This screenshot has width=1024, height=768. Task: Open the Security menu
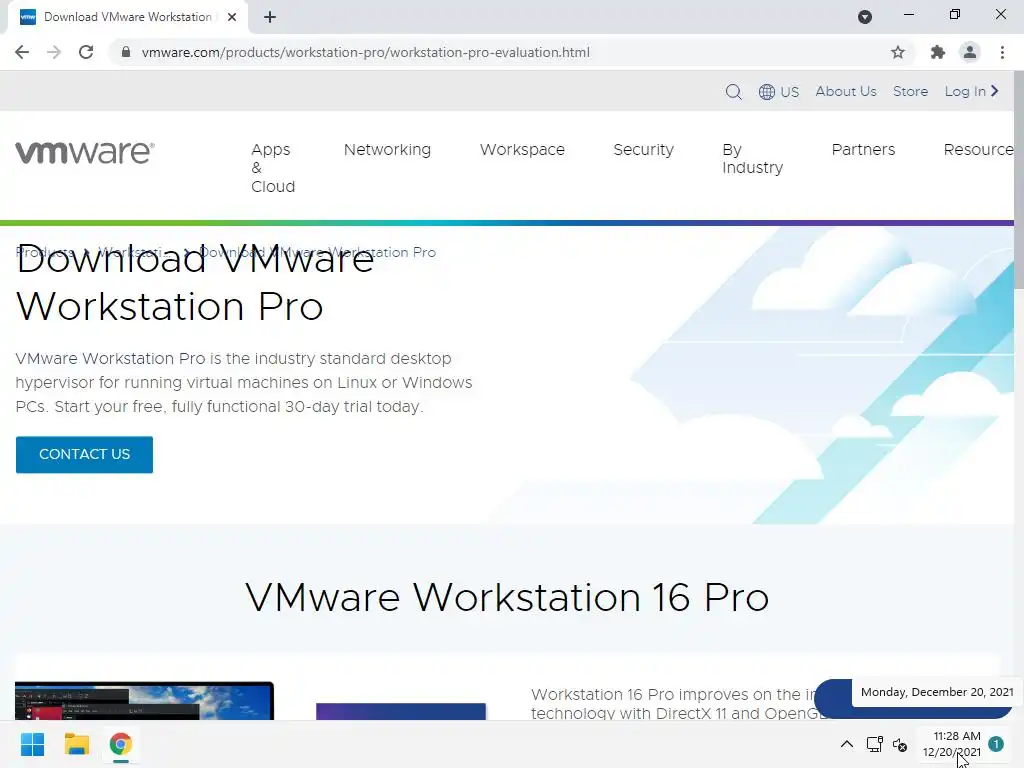pyautogui.click(x=643, y=150)
